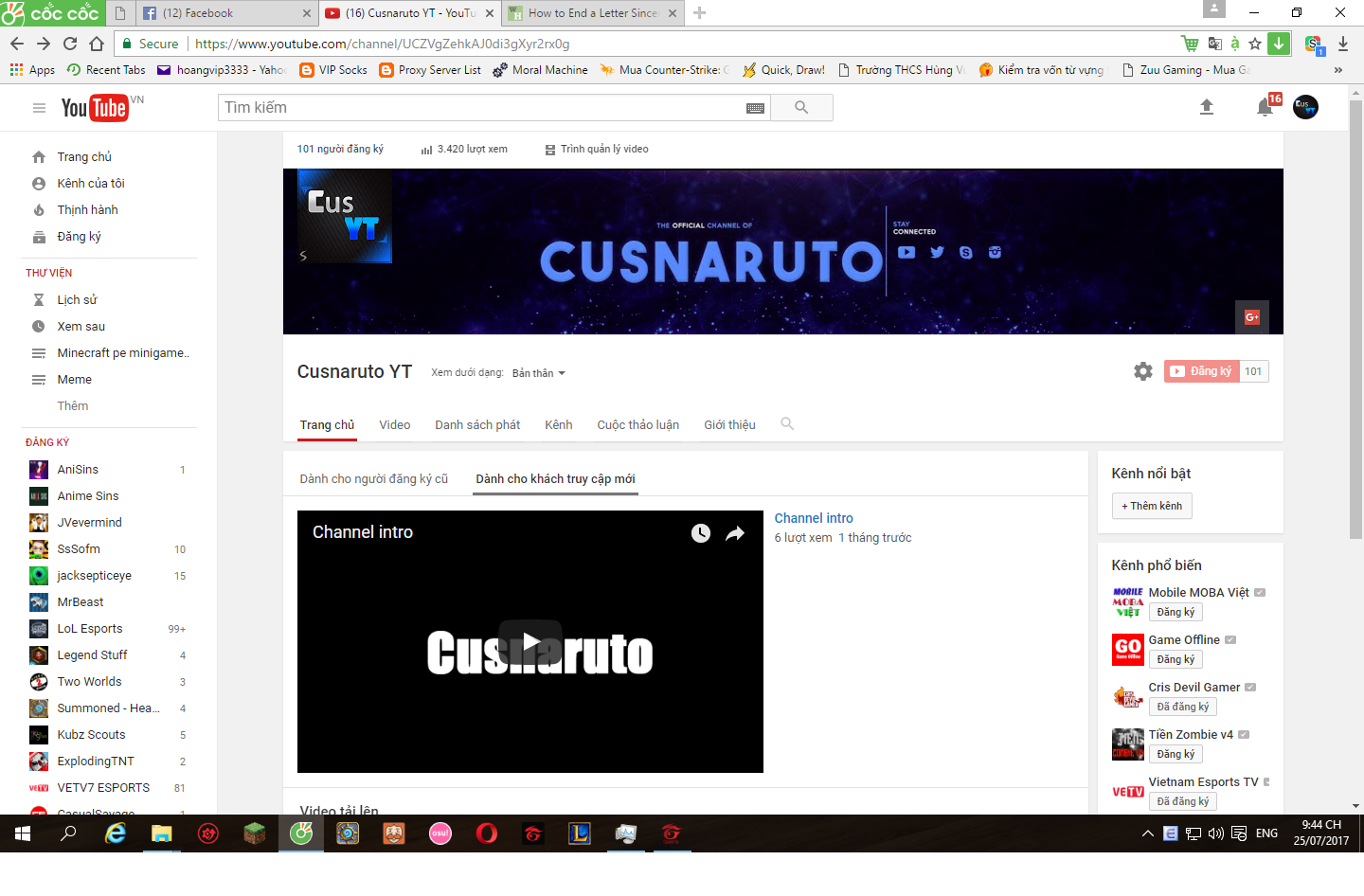
Task: Show hidden system tray icons
Action: click(1147, 833)
